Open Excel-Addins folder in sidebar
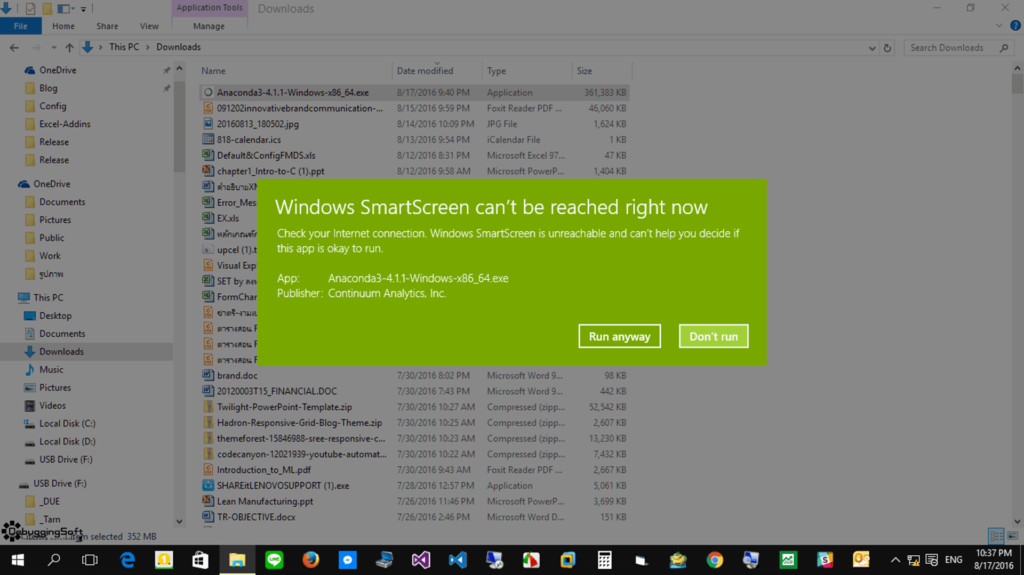 (65, 124)
